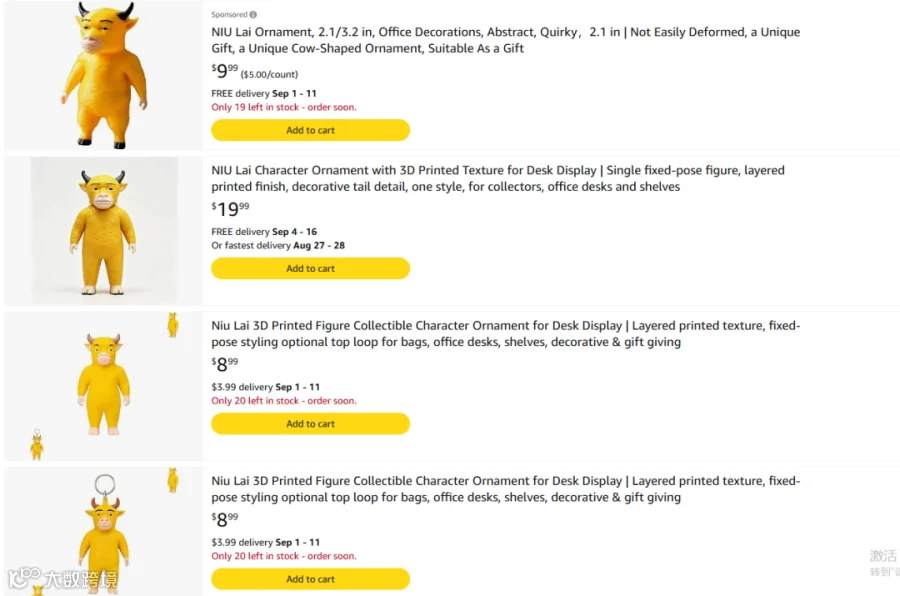The height and width of the screenshot is (596, 900).
Task: Add the third listing's $8.99 figure to cart
Action: click(311, 424)
